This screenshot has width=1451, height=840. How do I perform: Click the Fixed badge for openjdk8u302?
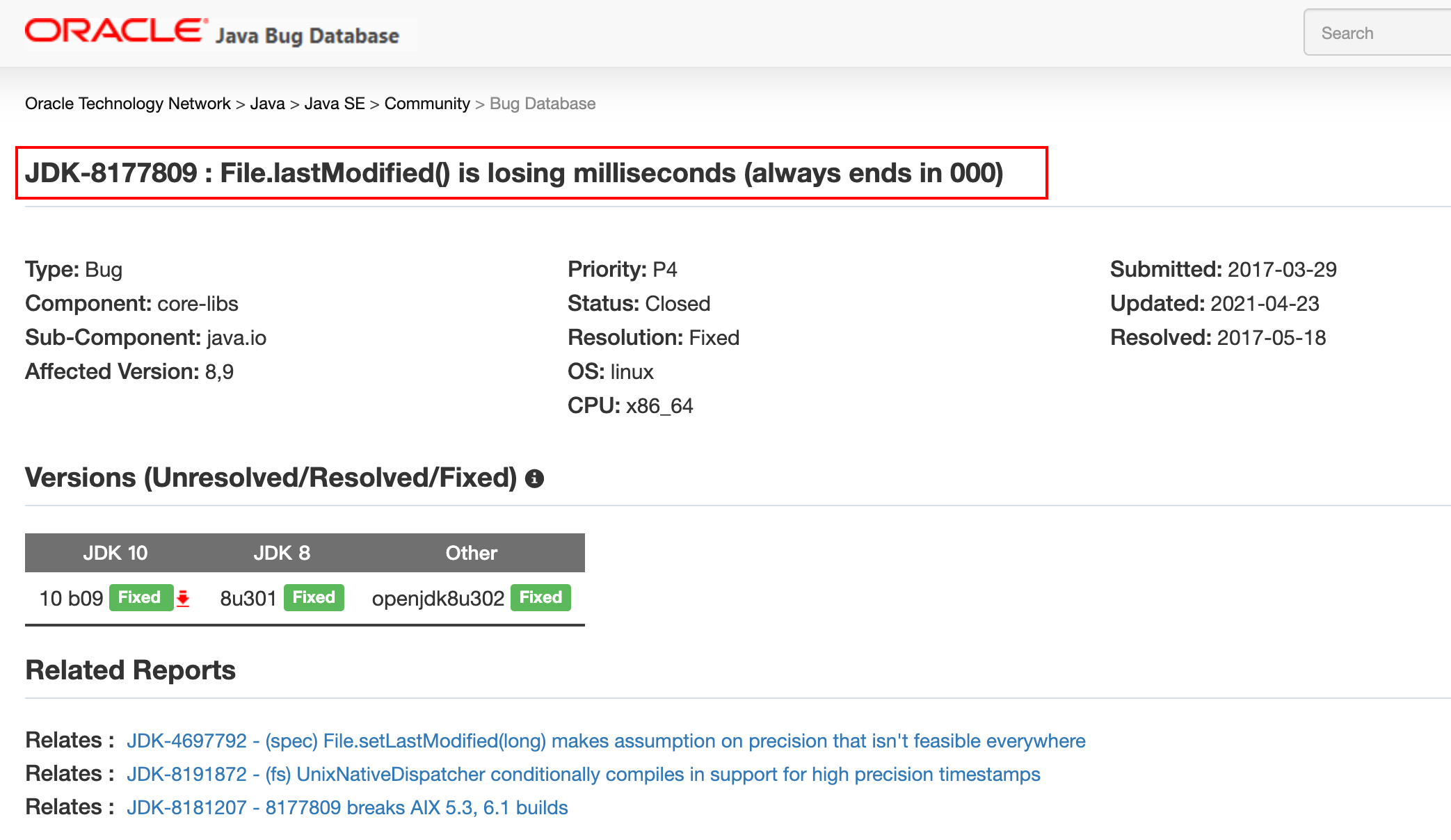tap(540, 597)
